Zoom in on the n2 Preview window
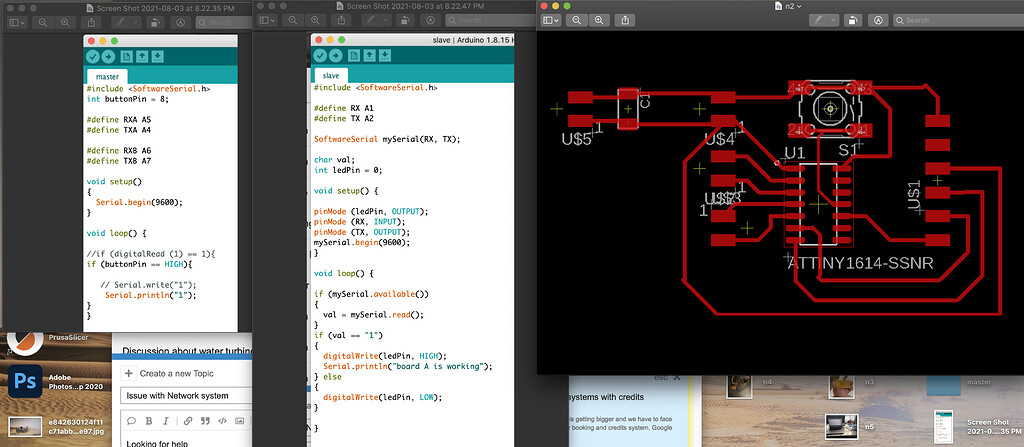 click(598, 20)
